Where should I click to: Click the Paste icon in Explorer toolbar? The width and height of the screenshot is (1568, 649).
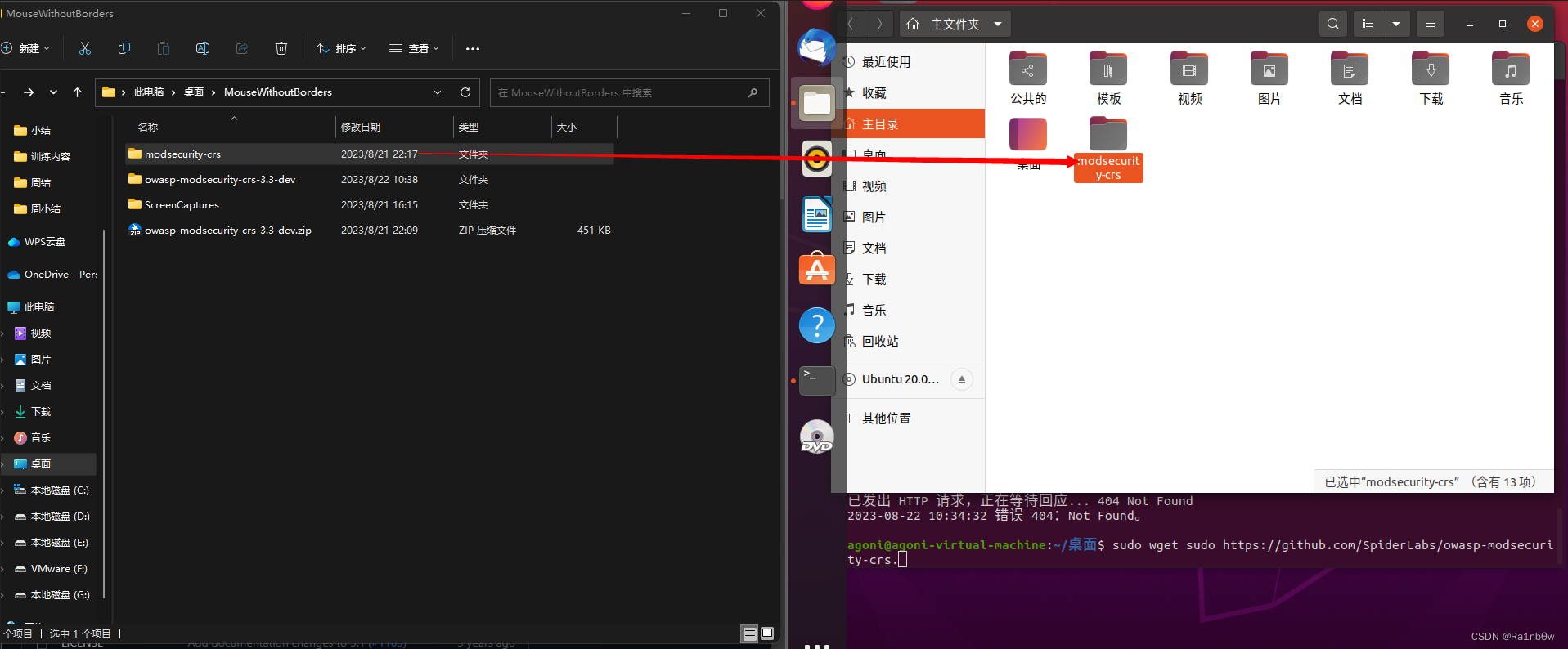(x=164, y=48)
